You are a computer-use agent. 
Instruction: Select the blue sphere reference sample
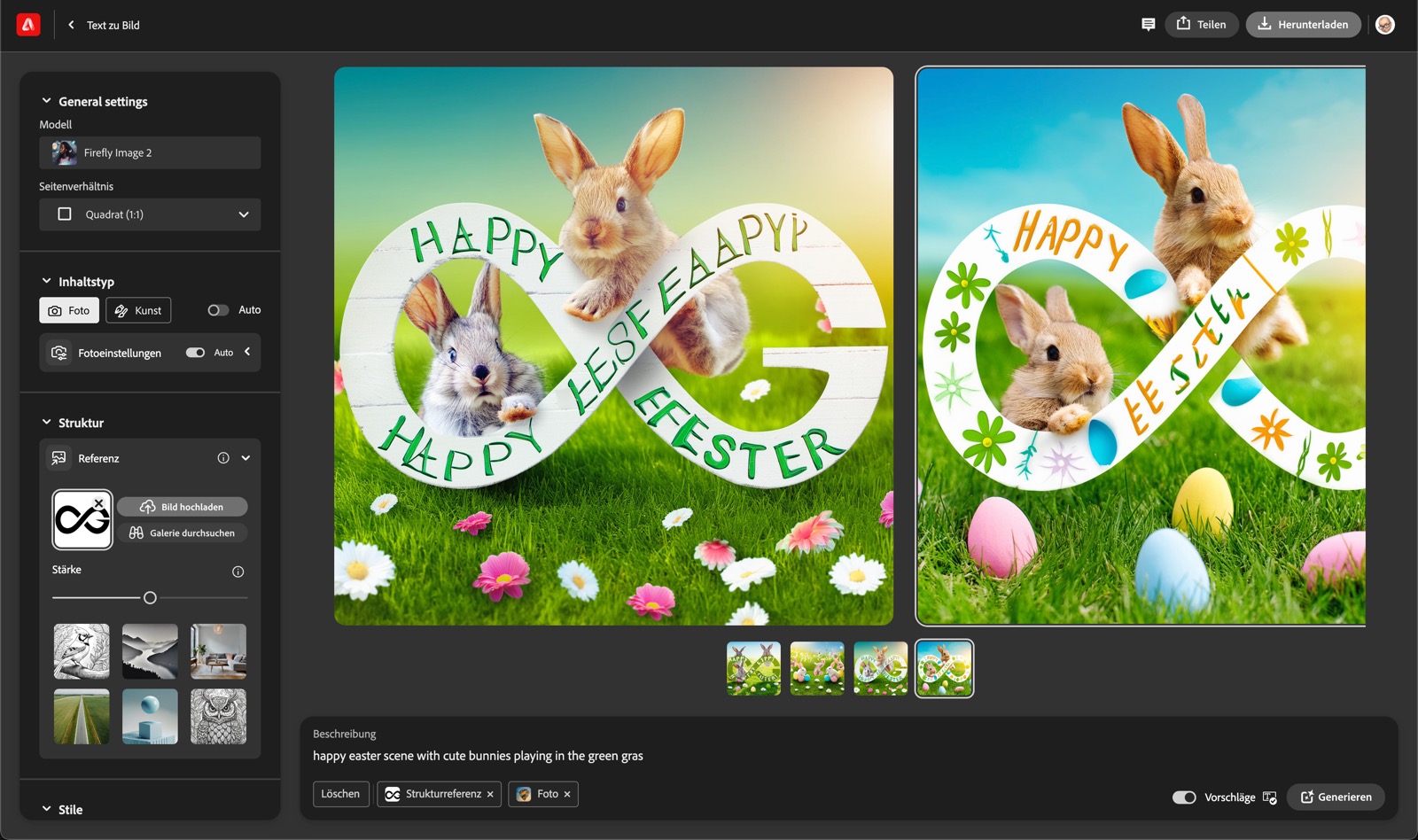tap(150, 717)
